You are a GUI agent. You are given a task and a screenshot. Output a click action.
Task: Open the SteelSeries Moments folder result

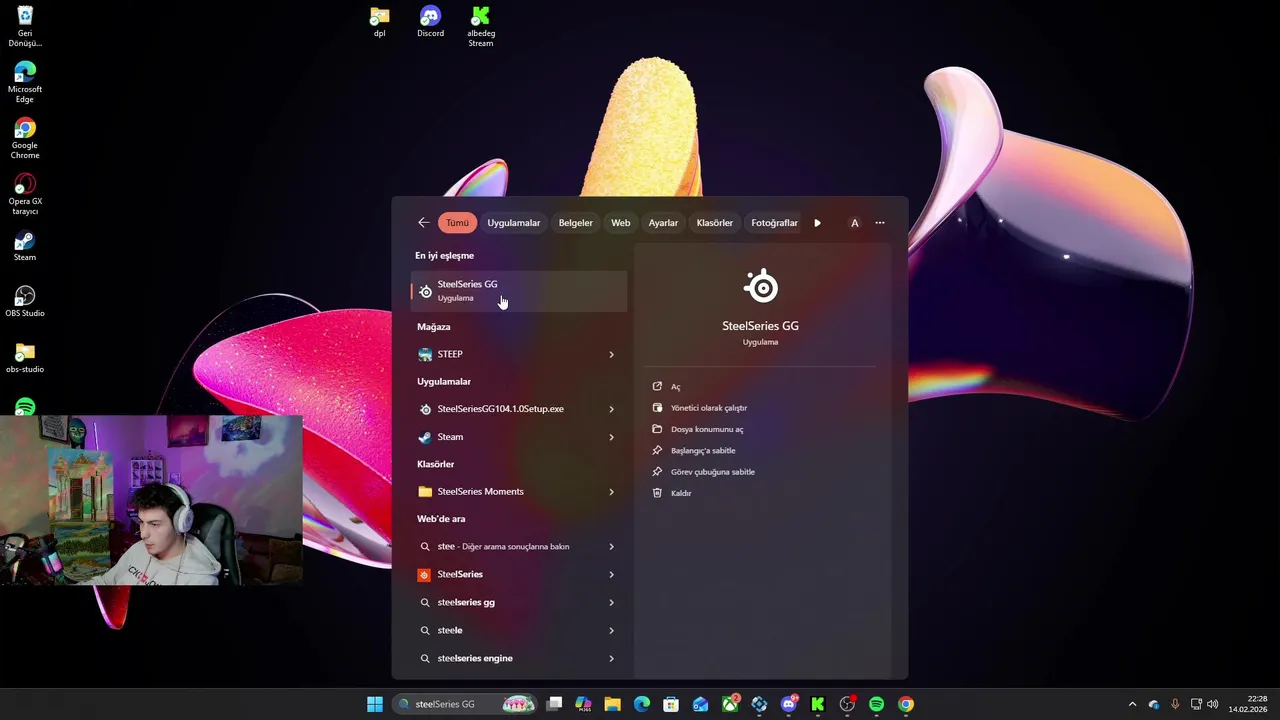point(506,492)
